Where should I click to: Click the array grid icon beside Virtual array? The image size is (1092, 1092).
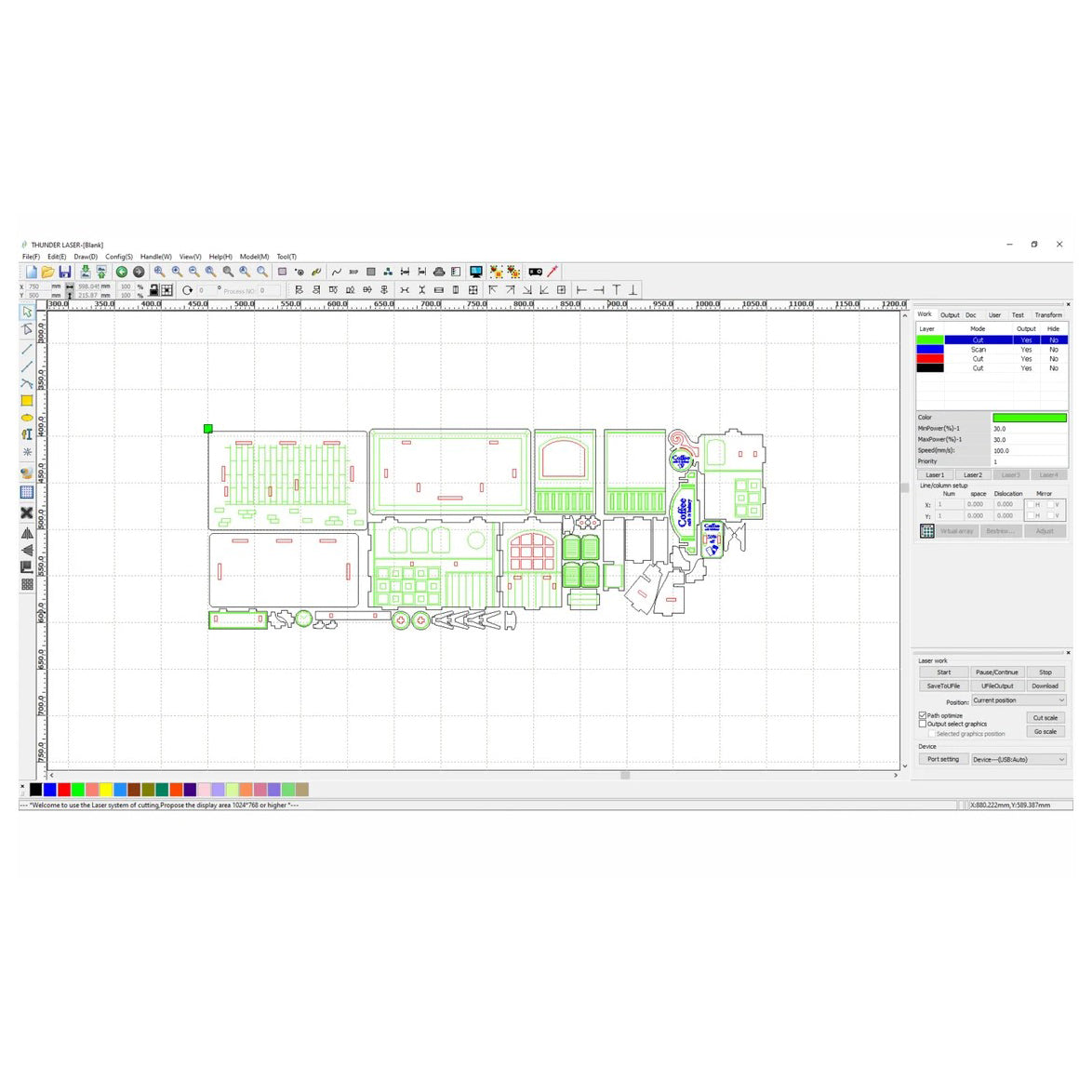pos(927,531)
